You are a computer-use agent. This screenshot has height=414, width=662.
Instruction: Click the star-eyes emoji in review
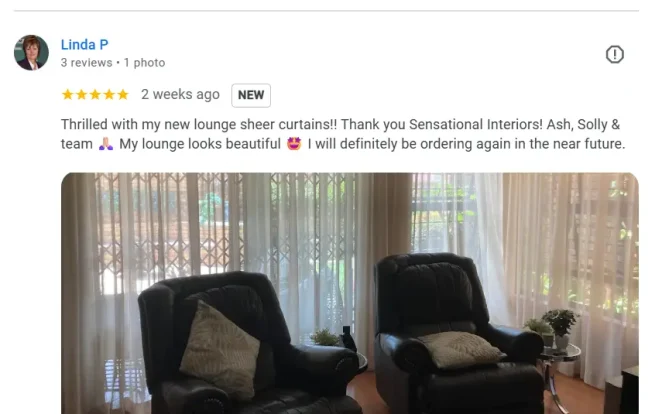294,144
